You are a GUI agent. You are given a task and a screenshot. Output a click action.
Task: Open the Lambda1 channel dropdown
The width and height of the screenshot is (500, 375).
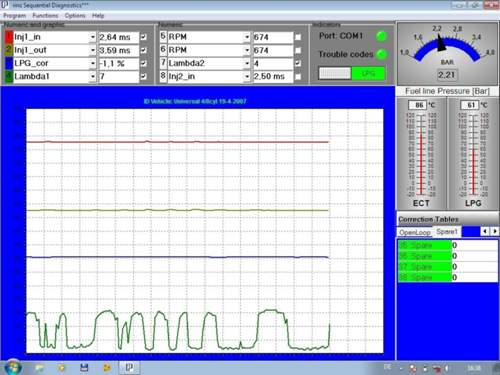[x=93, y=77]
